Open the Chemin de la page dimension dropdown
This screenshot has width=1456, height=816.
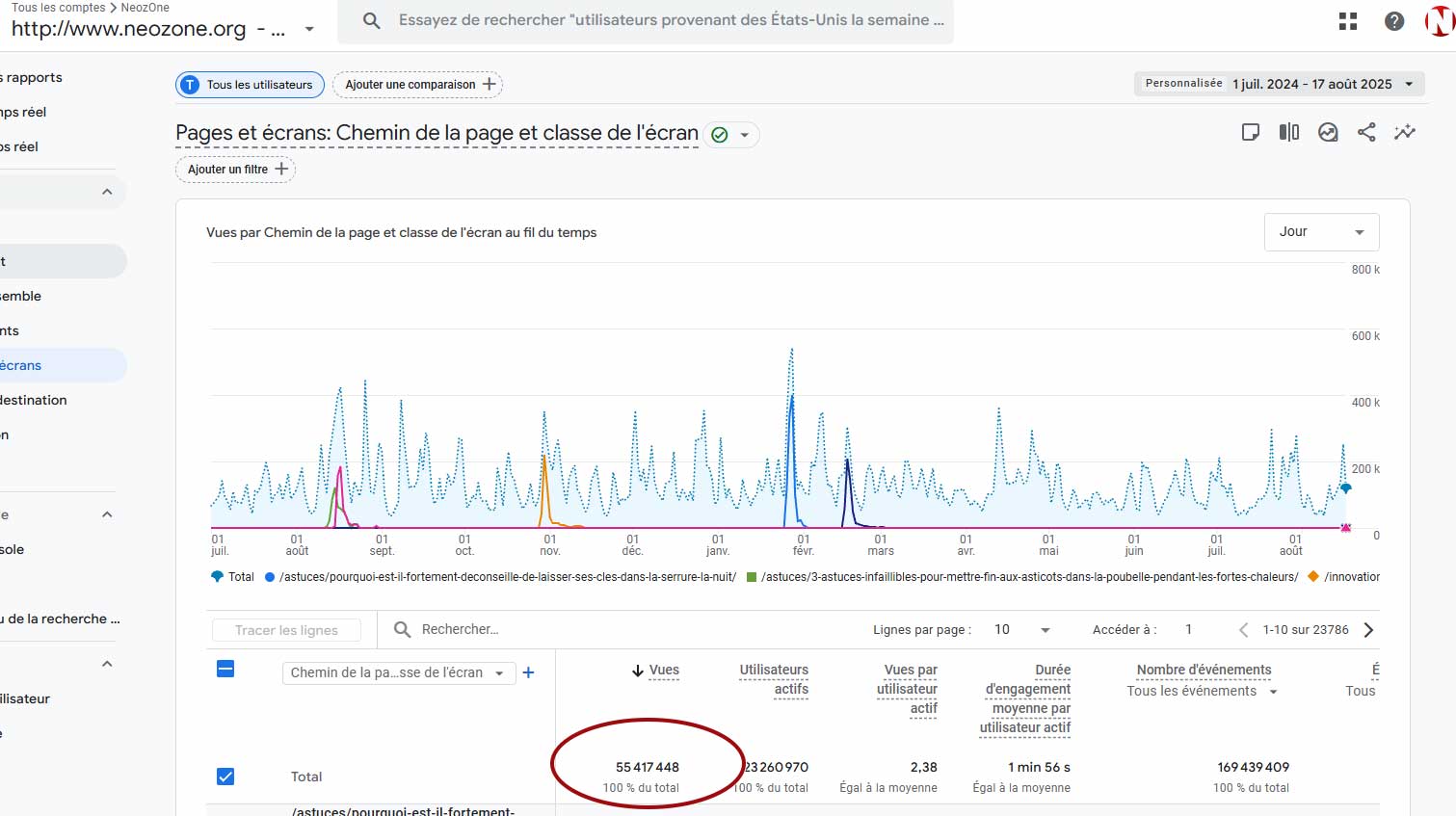pos(397,672)
